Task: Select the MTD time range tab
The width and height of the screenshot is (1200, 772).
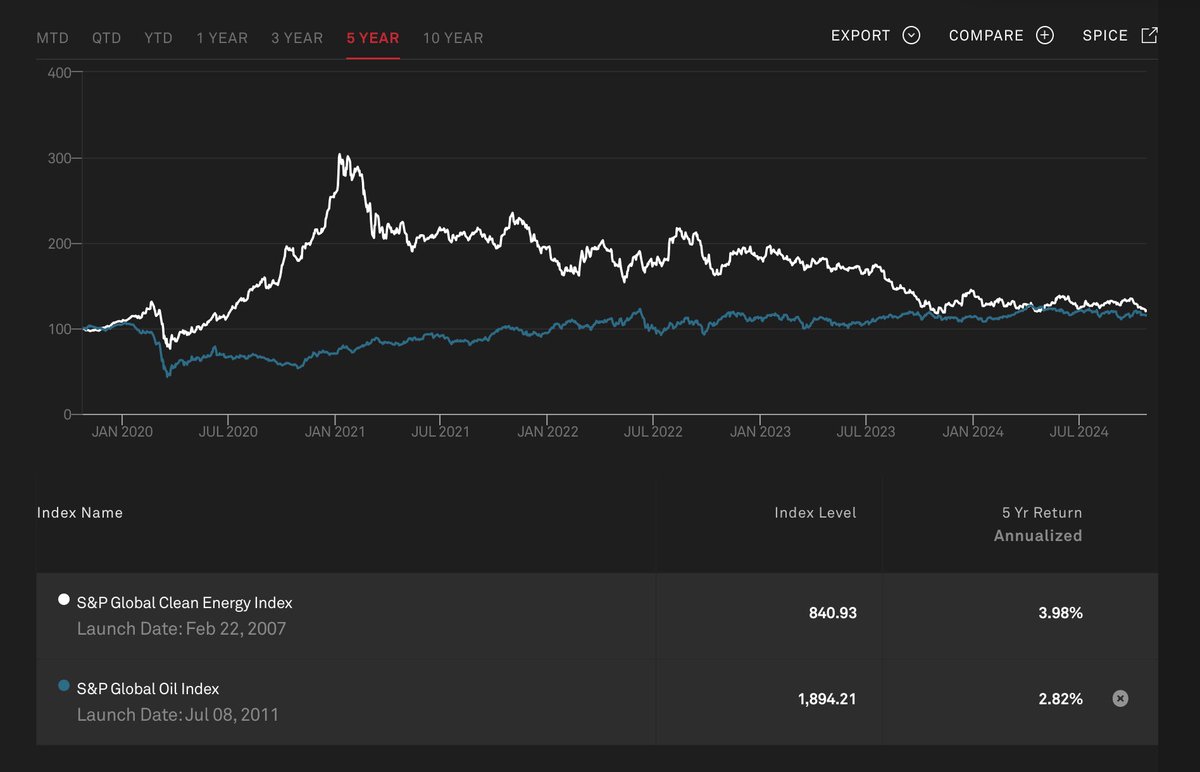Action: pos(54,38)
